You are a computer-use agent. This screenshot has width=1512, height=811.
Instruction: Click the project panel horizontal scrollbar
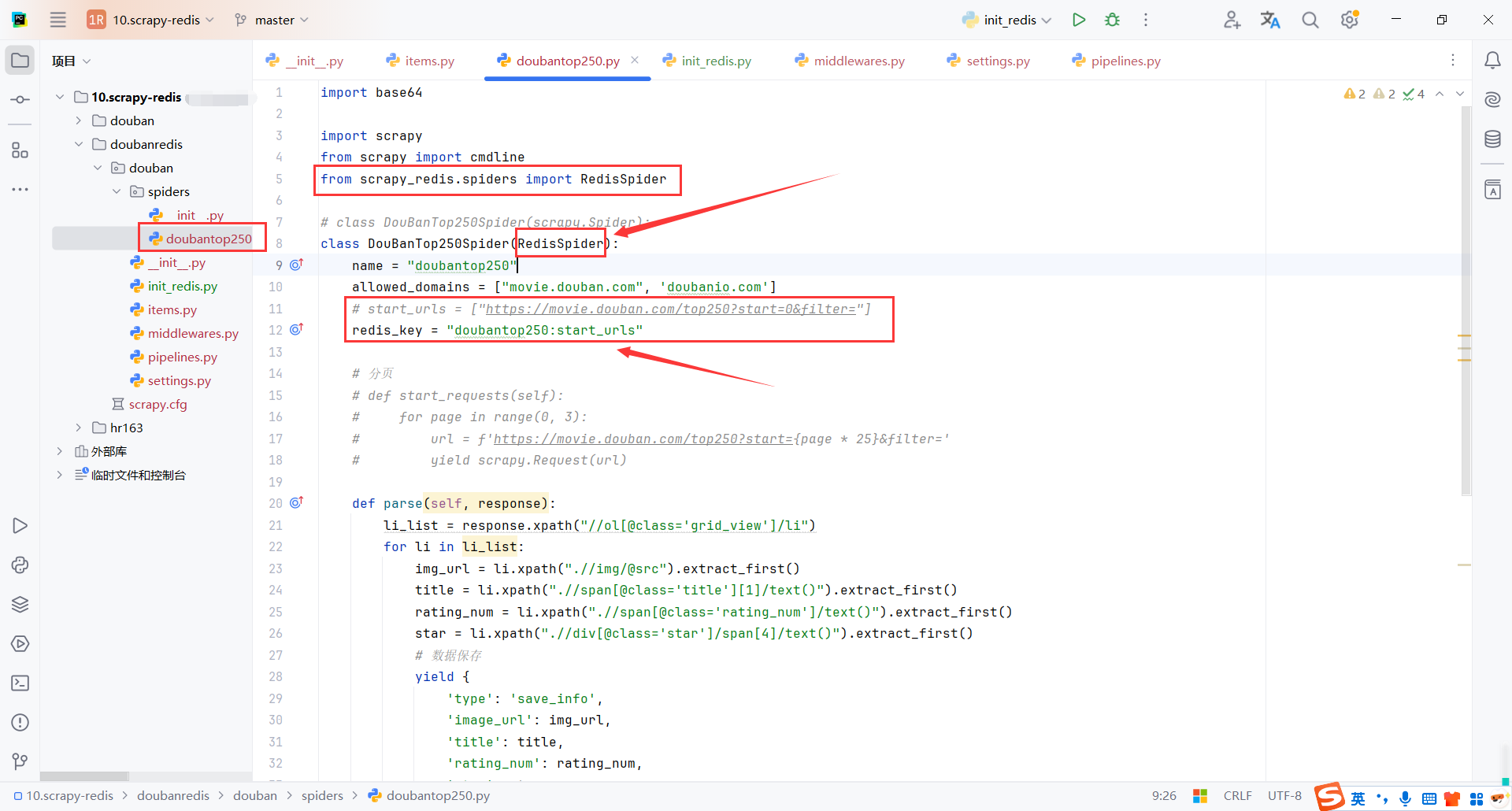(84, 776)
